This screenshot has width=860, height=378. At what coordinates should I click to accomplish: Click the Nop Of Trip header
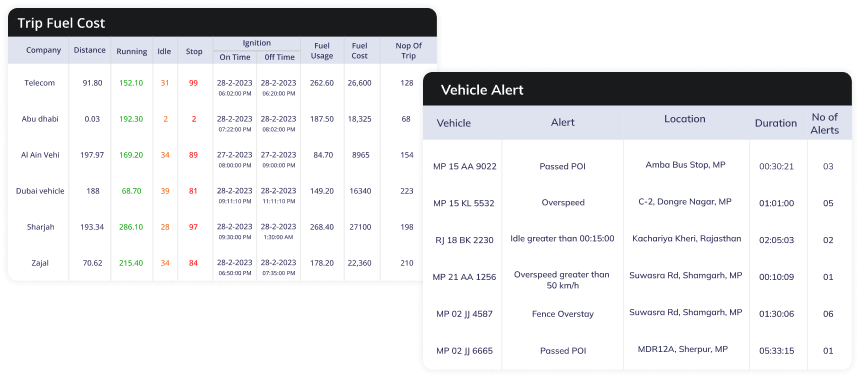pos(406,51)
